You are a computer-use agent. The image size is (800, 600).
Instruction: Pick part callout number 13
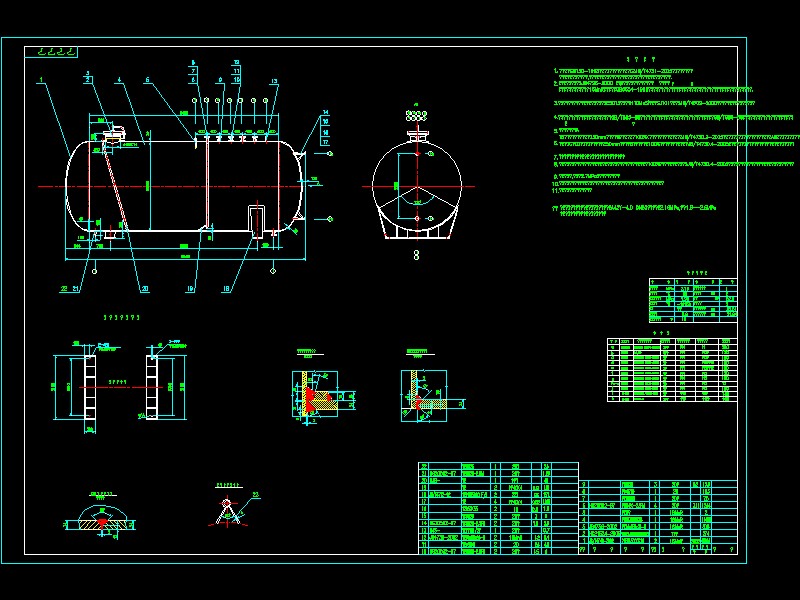click(274, 81)
